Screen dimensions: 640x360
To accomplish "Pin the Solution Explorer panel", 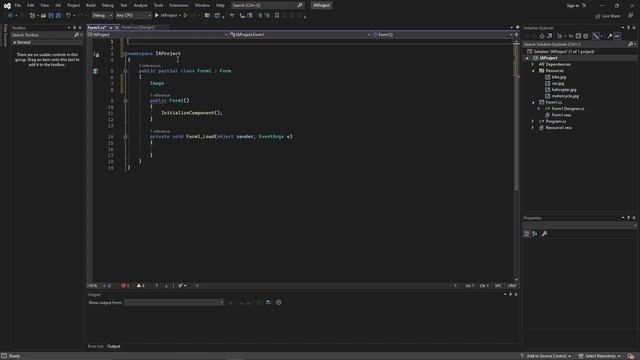I will coord(628,28).
